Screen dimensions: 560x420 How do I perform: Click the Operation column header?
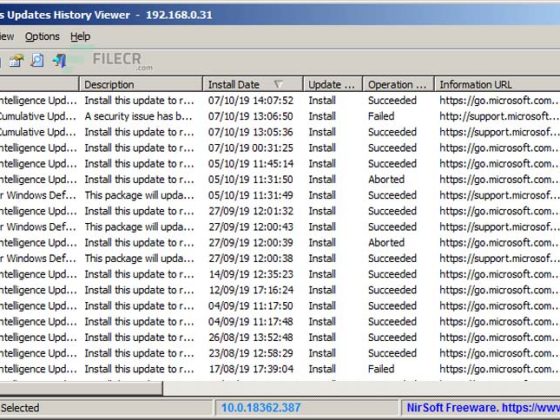click(398, 84)
